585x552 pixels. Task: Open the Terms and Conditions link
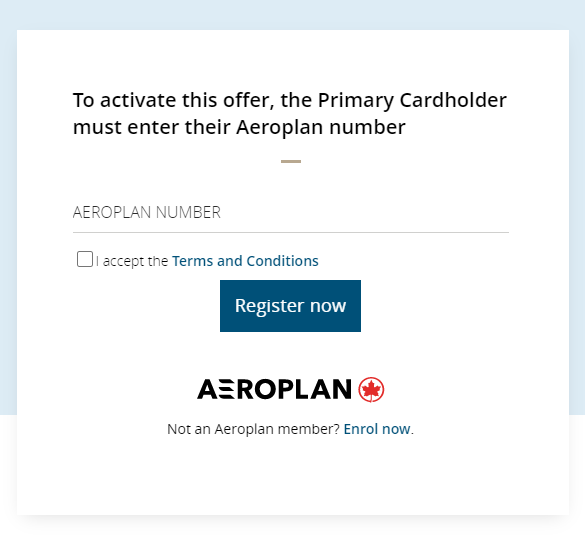pyautogui.click(x=245, y=261)
